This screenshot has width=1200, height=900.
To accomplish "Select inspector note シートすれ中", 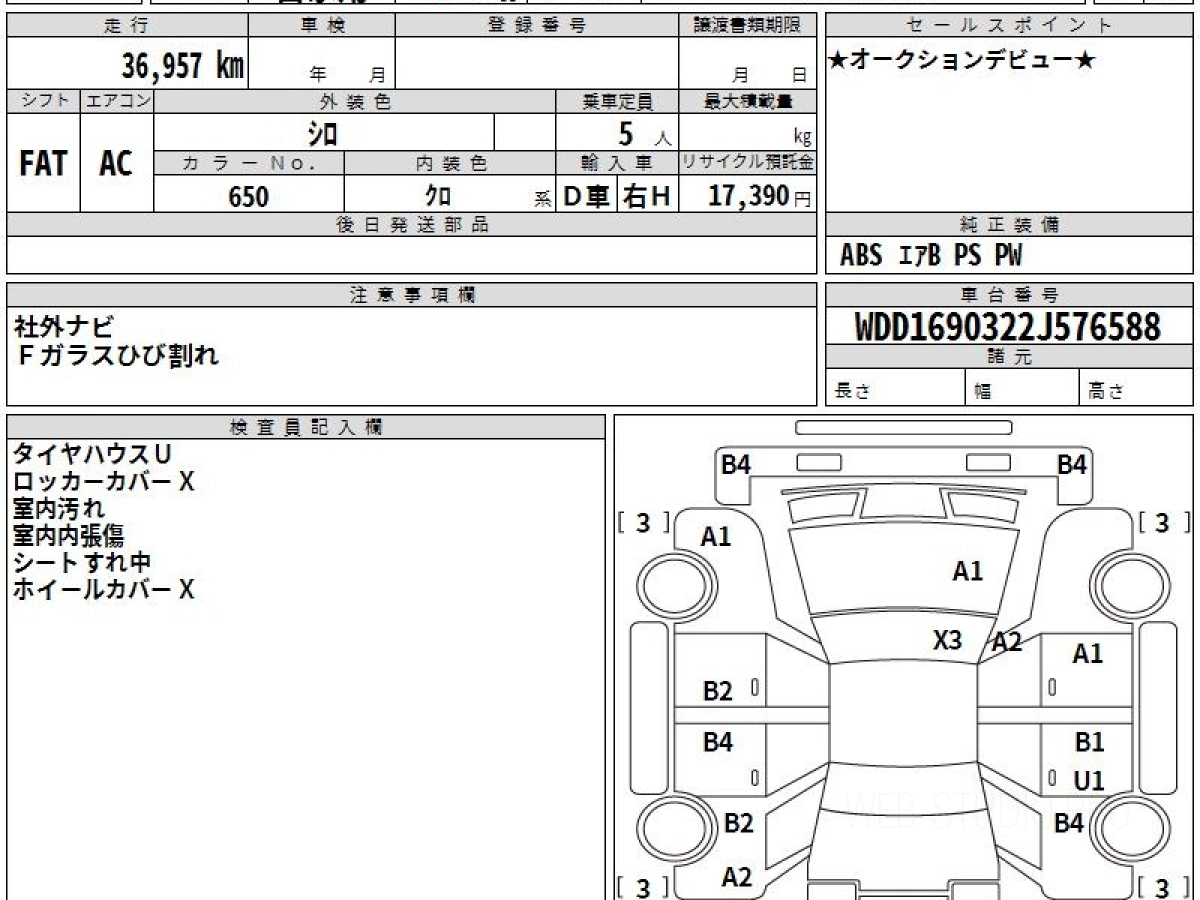I will click(82, 562).
